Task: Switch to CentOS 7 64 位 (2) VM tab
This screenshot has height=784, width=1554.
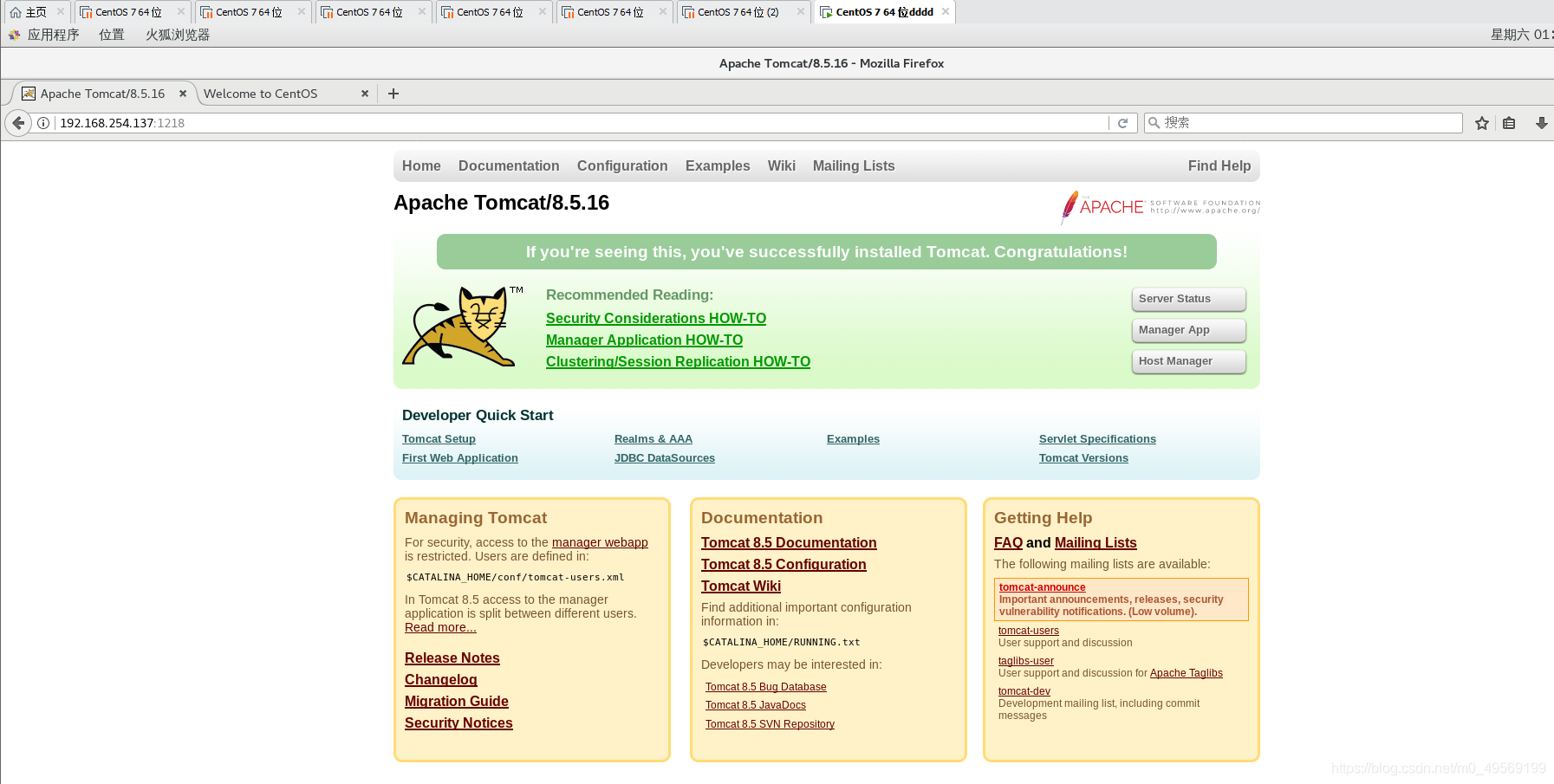Action: (738, 12)
